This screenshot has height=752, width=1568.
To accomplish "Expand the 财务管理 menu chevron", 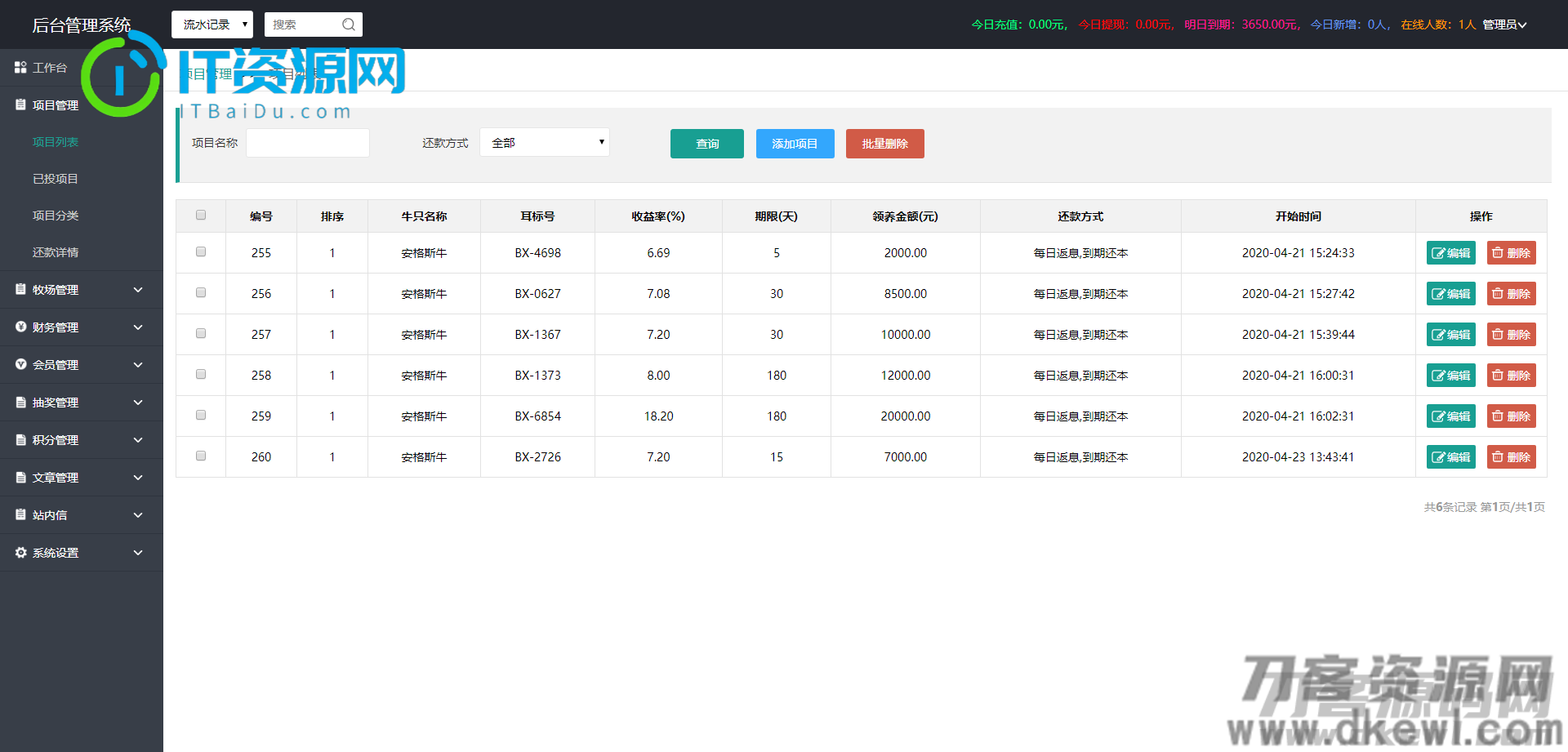I will (138, 327).
